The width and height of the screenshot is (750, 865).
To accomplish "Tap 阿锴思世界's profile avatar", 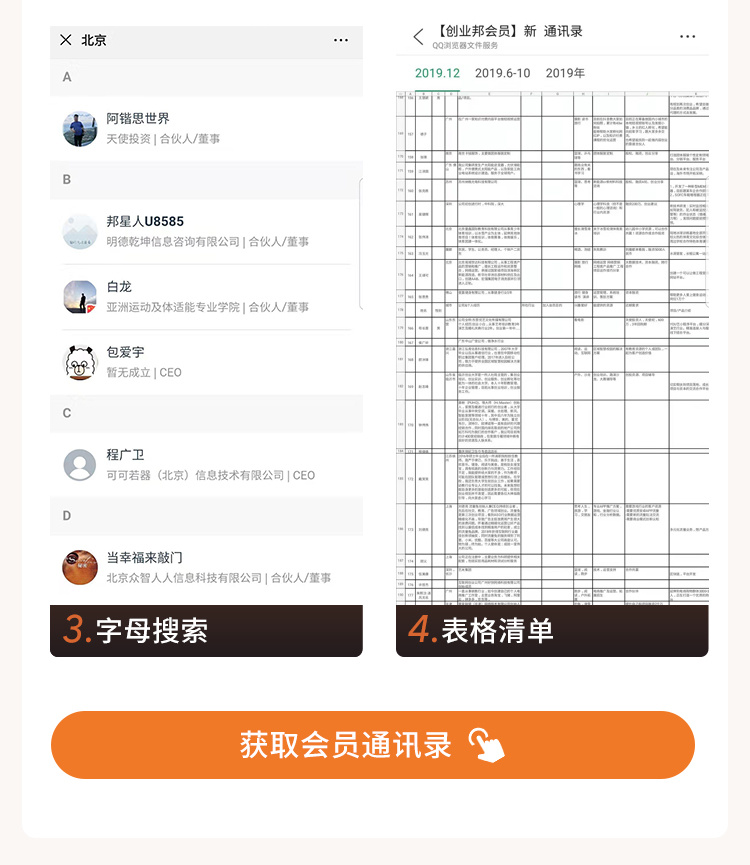I will click(x=80, y=128).
